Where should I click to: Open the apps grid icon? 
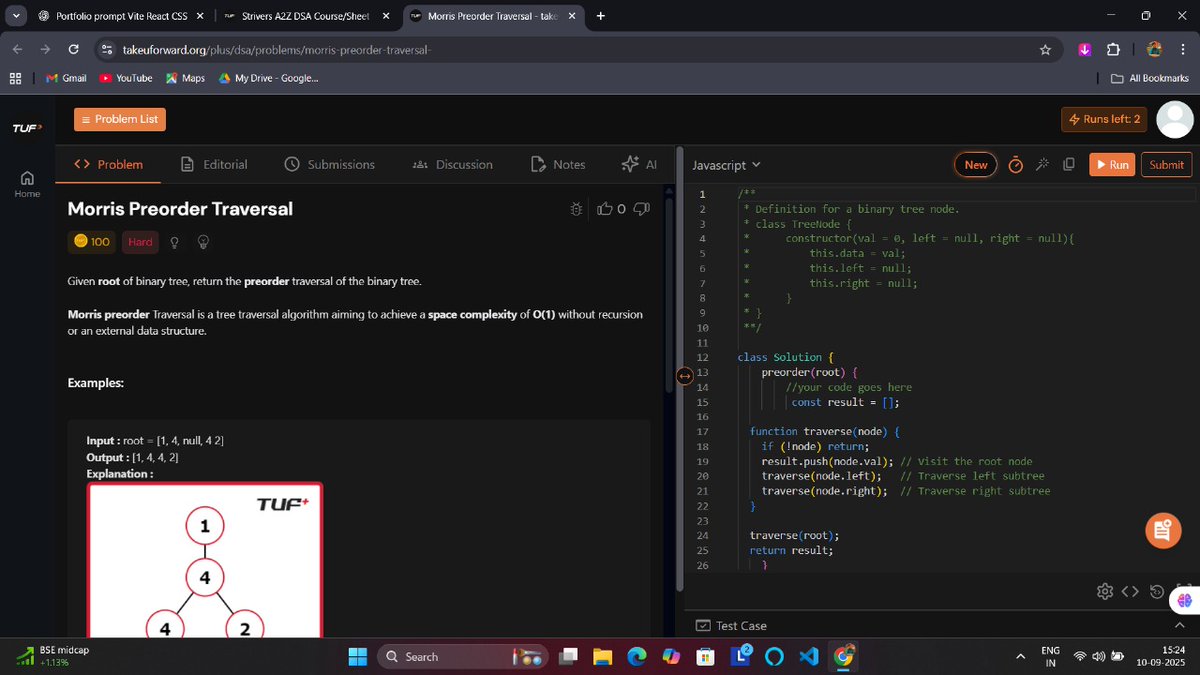(16, 78)
